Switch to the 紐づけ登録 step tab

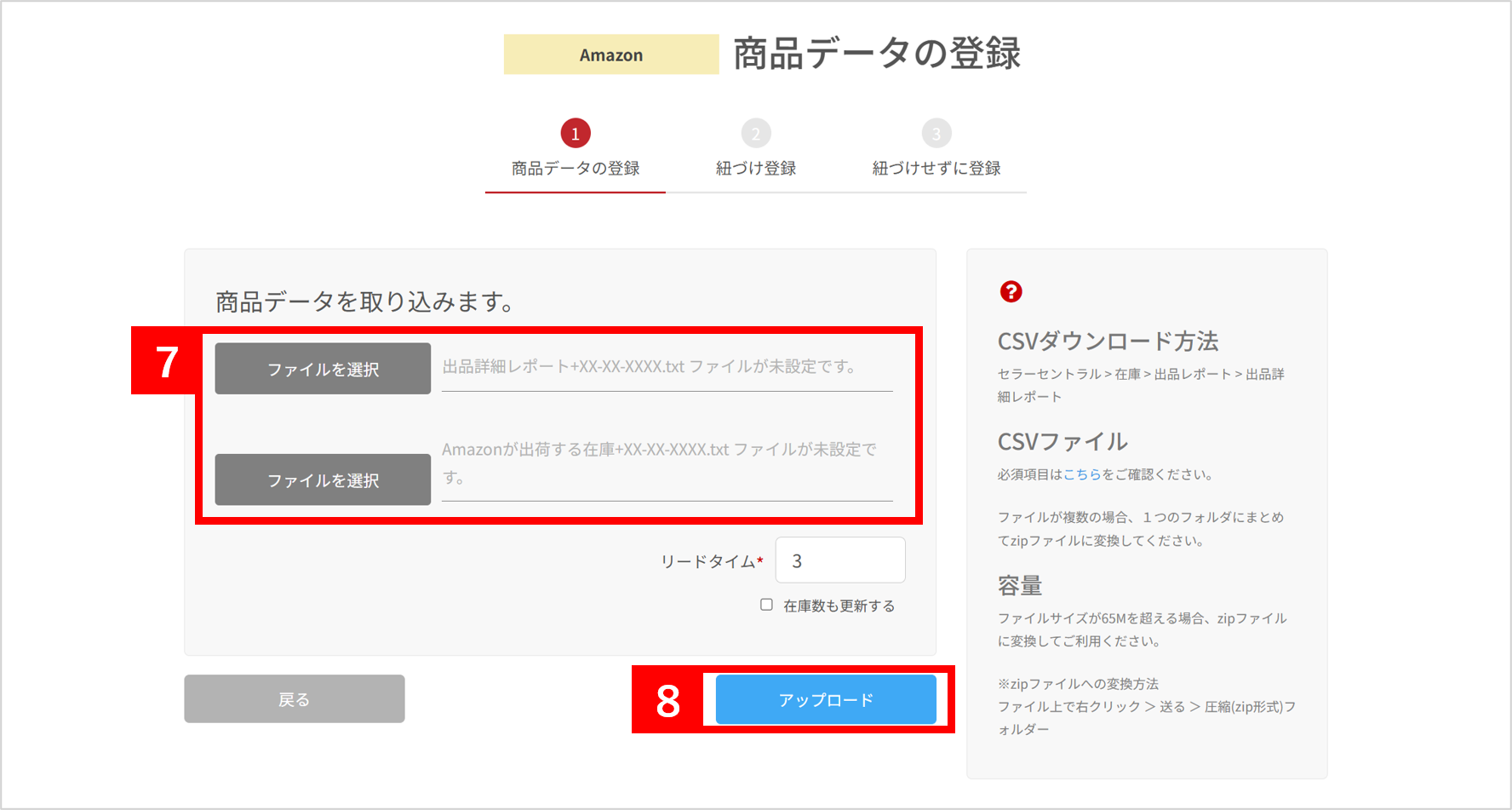click(756, 168)
